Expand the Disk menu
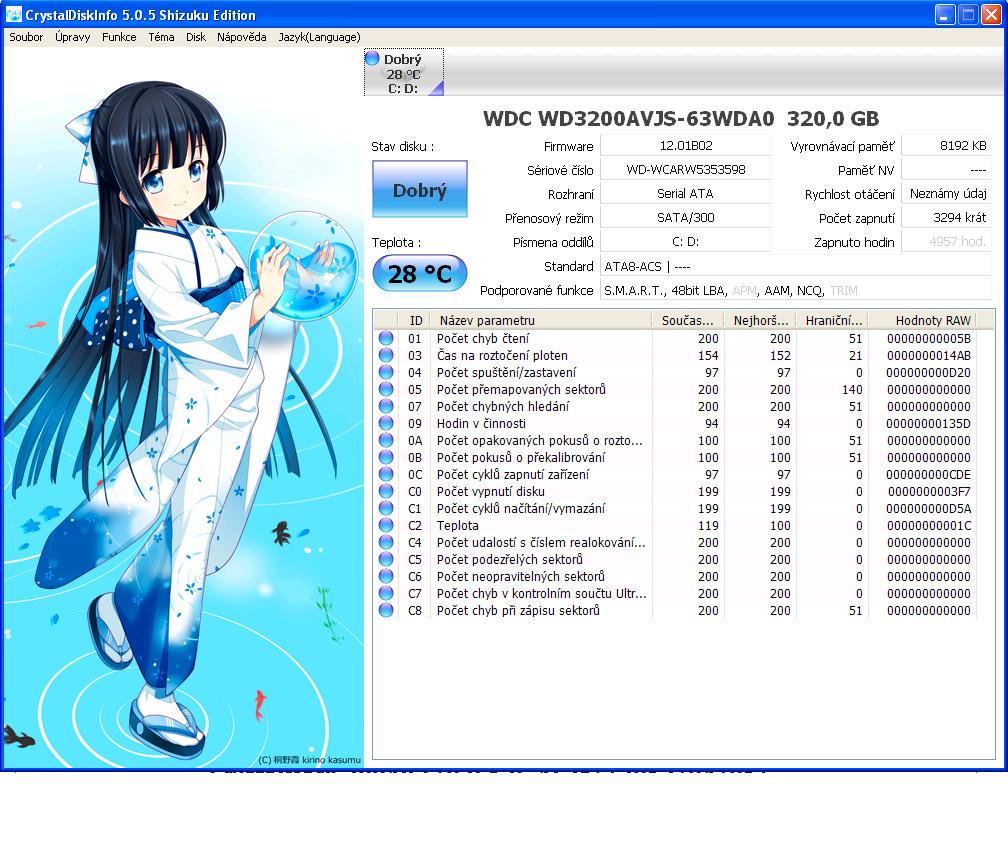Viewport: 1008px width, 862px height. point(196,37)
